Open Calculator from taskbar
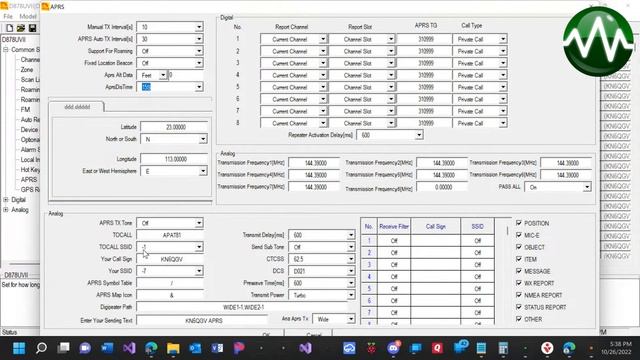Image resolution: width=640 pixels, height=360 pixels. 503,348
